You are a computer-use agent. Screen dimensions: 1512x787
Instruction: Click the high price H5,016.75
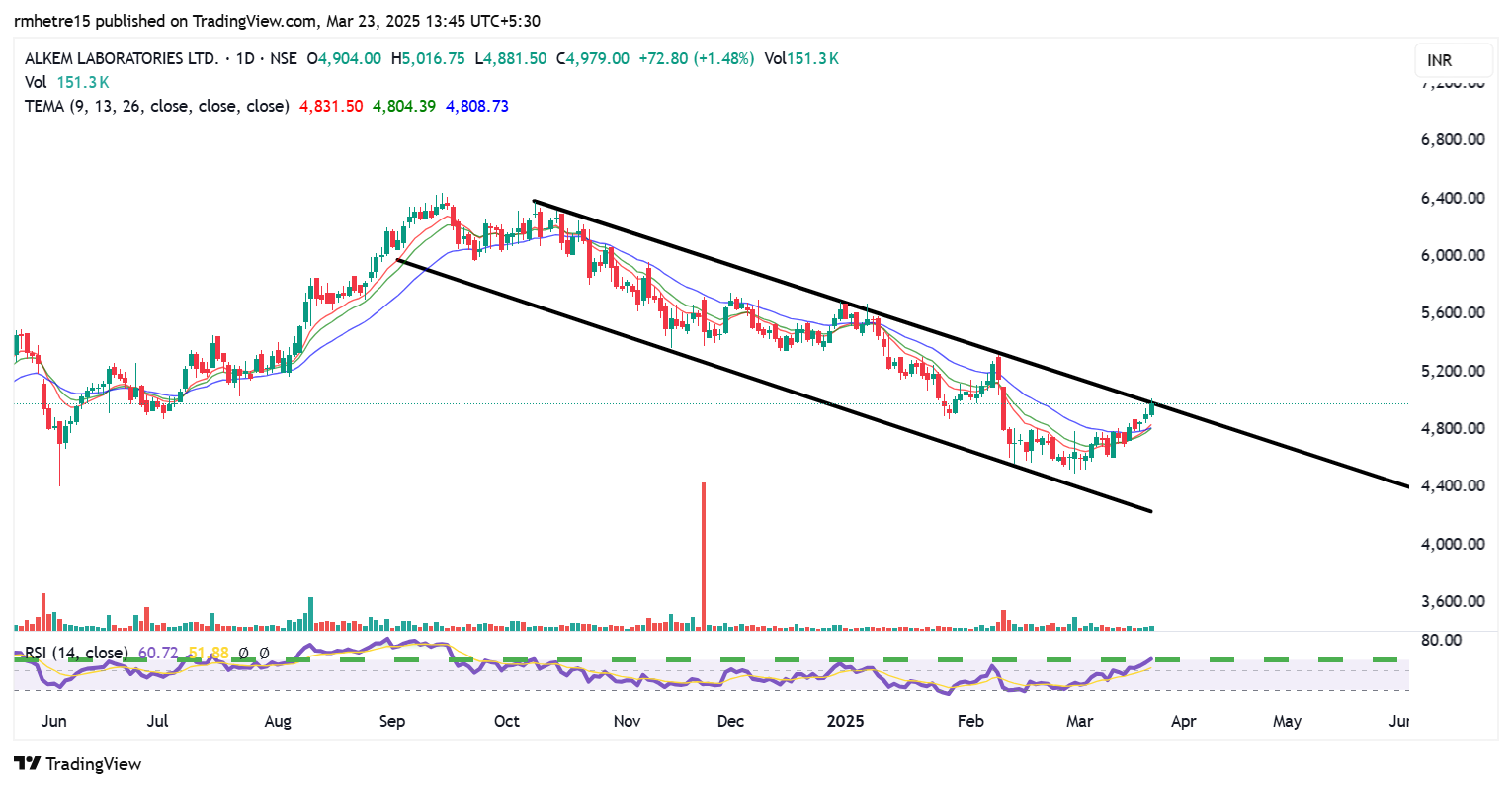tap(428, 58)
